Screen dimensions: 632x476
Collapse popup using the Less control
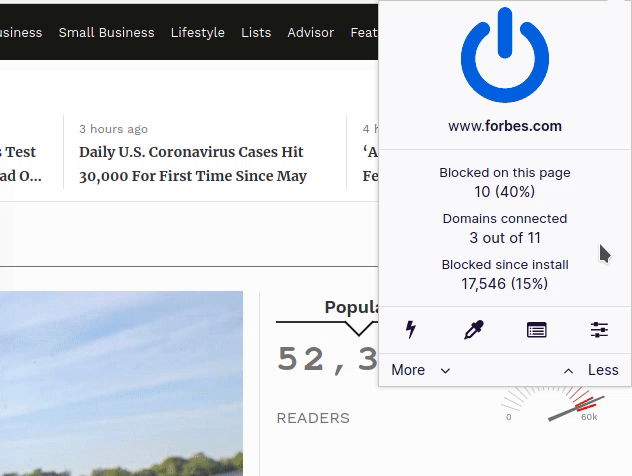click(x=591, y=370)
